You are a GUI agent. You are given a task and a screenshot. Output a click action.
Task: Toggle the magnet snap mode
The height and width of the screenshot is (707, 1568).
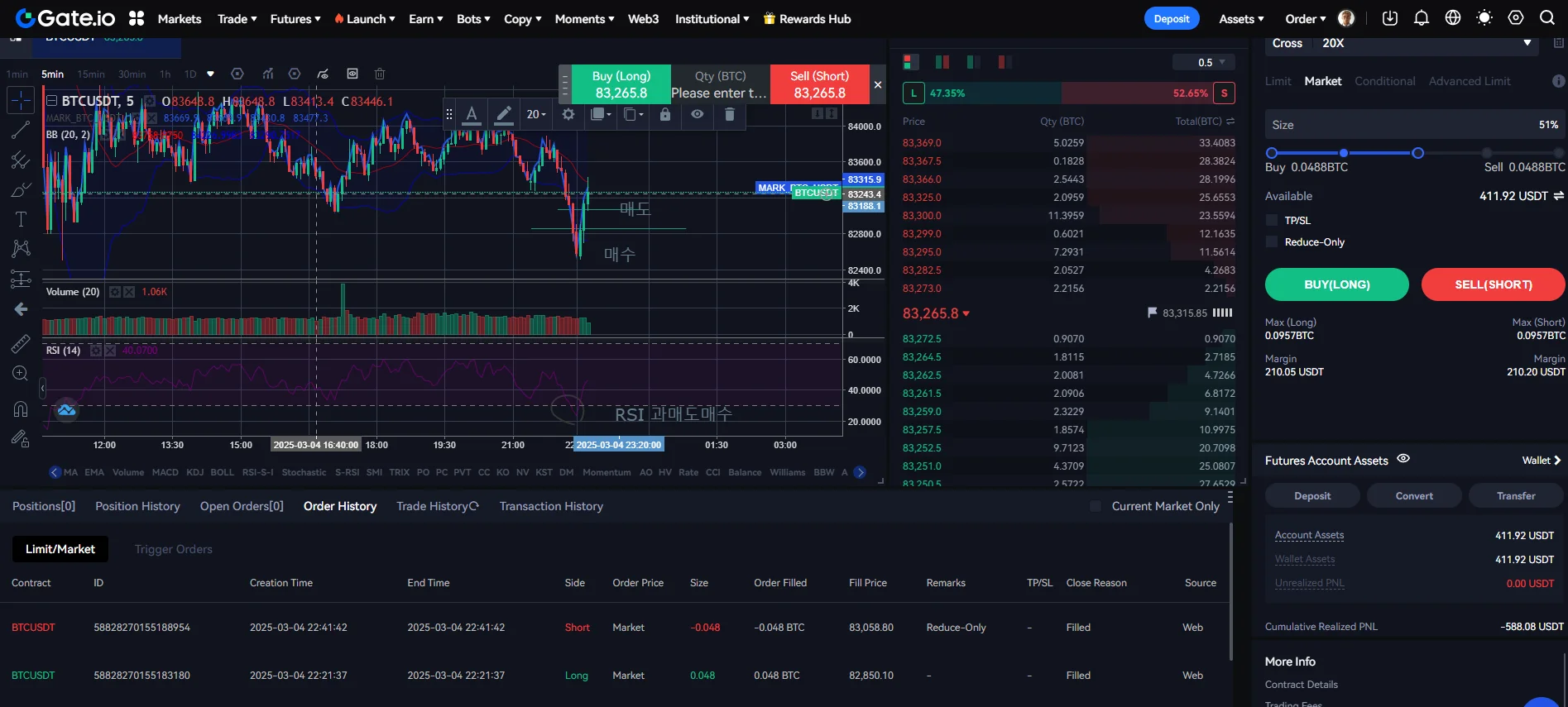21,409
